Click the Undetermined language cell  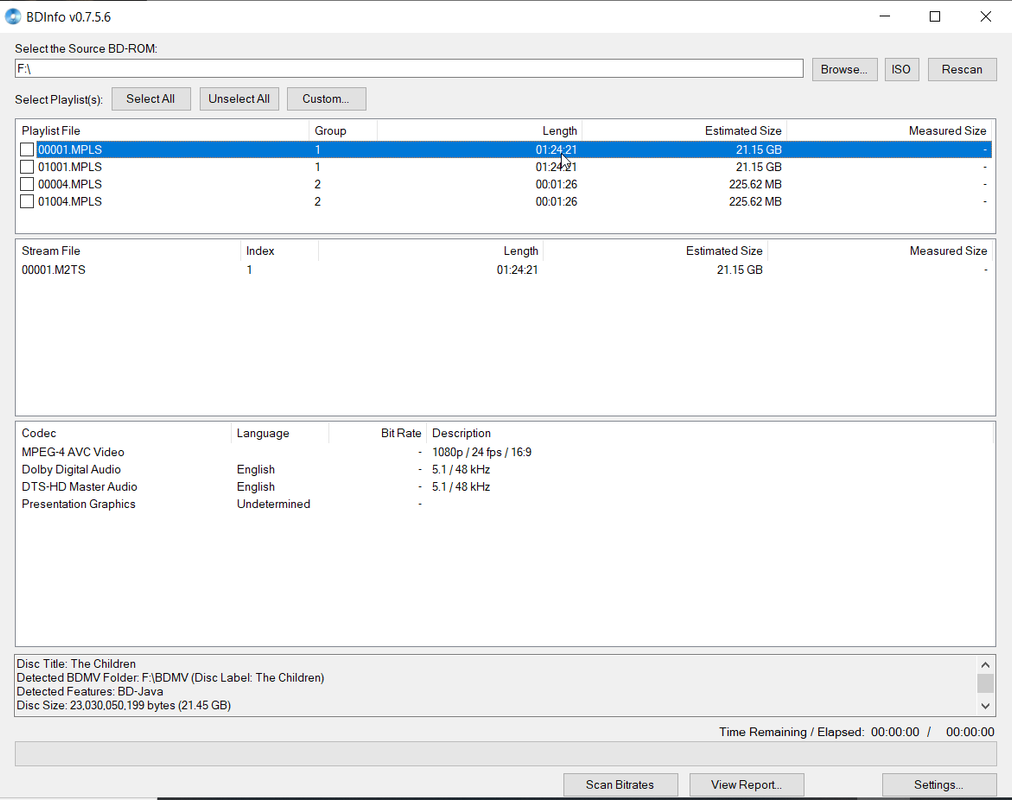coord(273,505)
